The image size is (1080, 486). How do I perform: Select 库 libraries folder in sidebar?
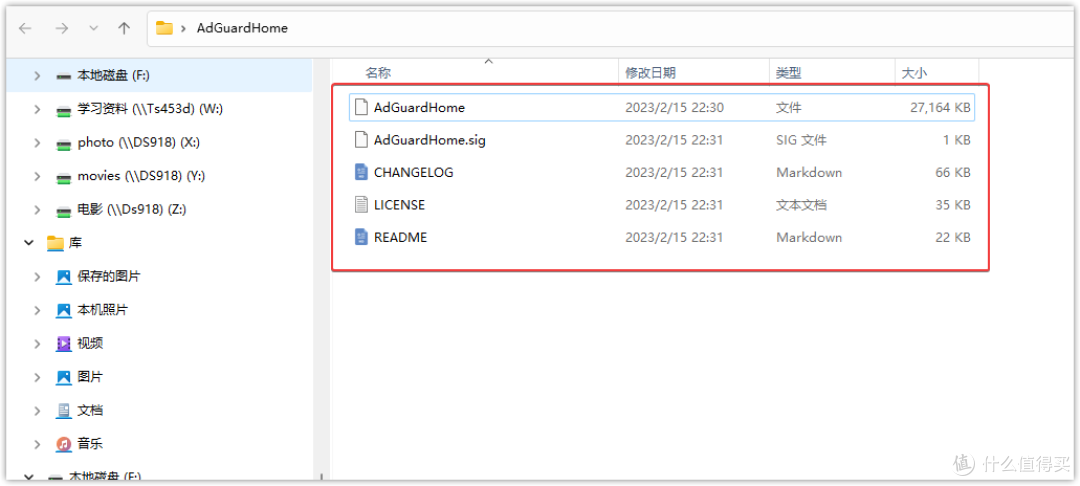[x=75, y=243]
